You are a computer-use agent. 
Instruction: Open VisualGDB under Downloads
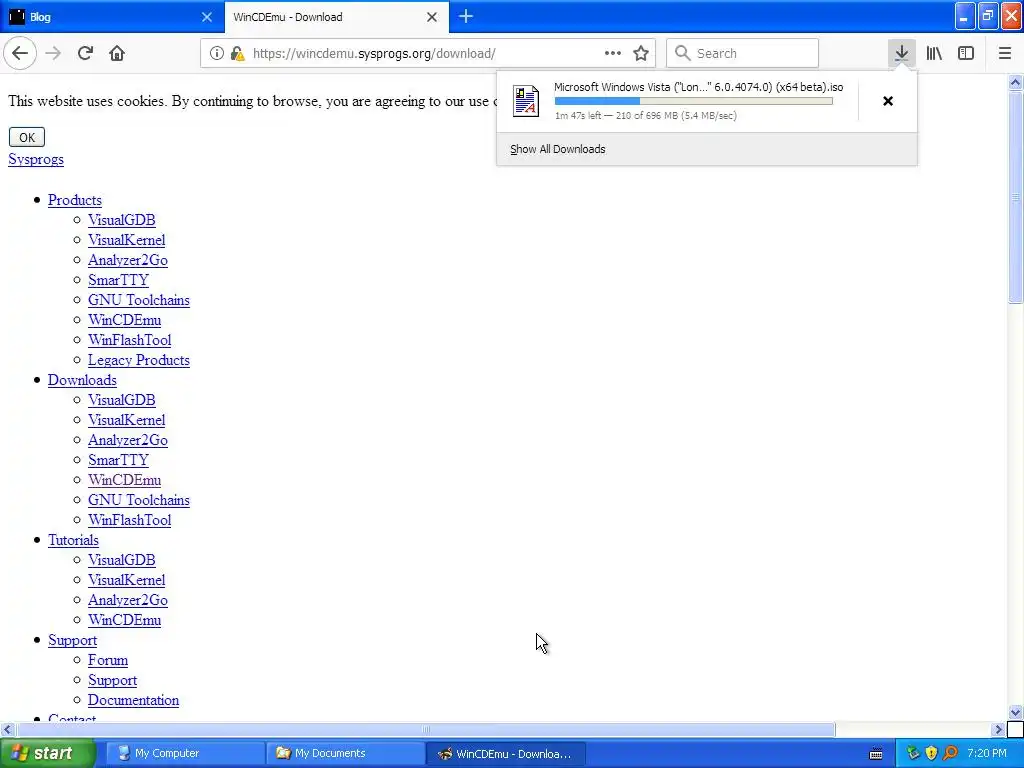click(121, 400)
